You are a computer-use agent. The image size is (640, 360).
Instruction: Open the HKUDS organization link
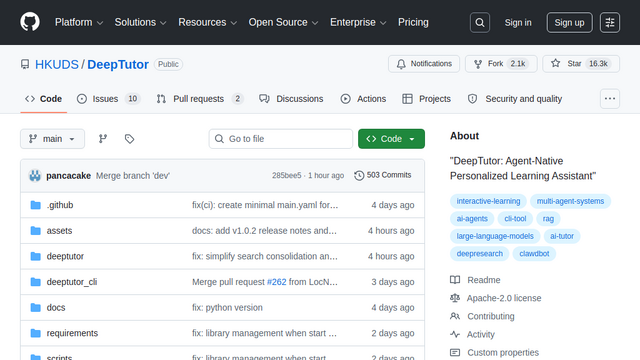point(57,64)
